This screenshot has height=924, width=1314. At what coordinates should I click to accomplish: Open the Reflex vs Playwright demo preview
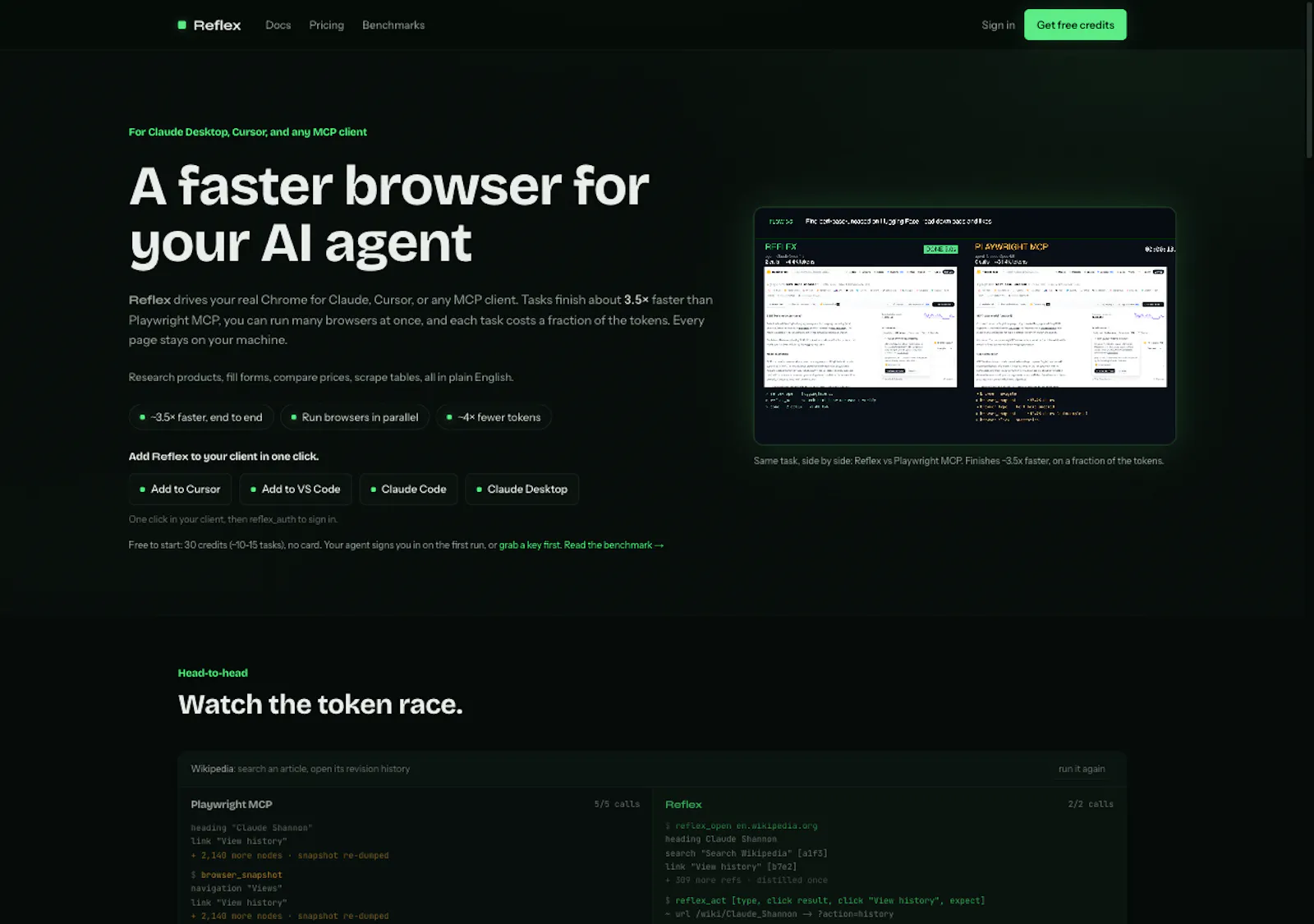pos(965,326)
